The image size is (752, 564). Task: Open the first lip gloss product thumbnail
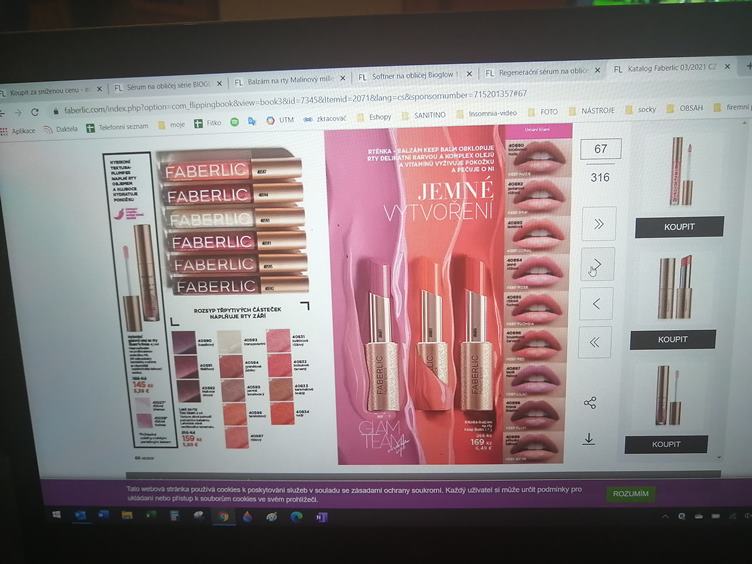(680, 170)
